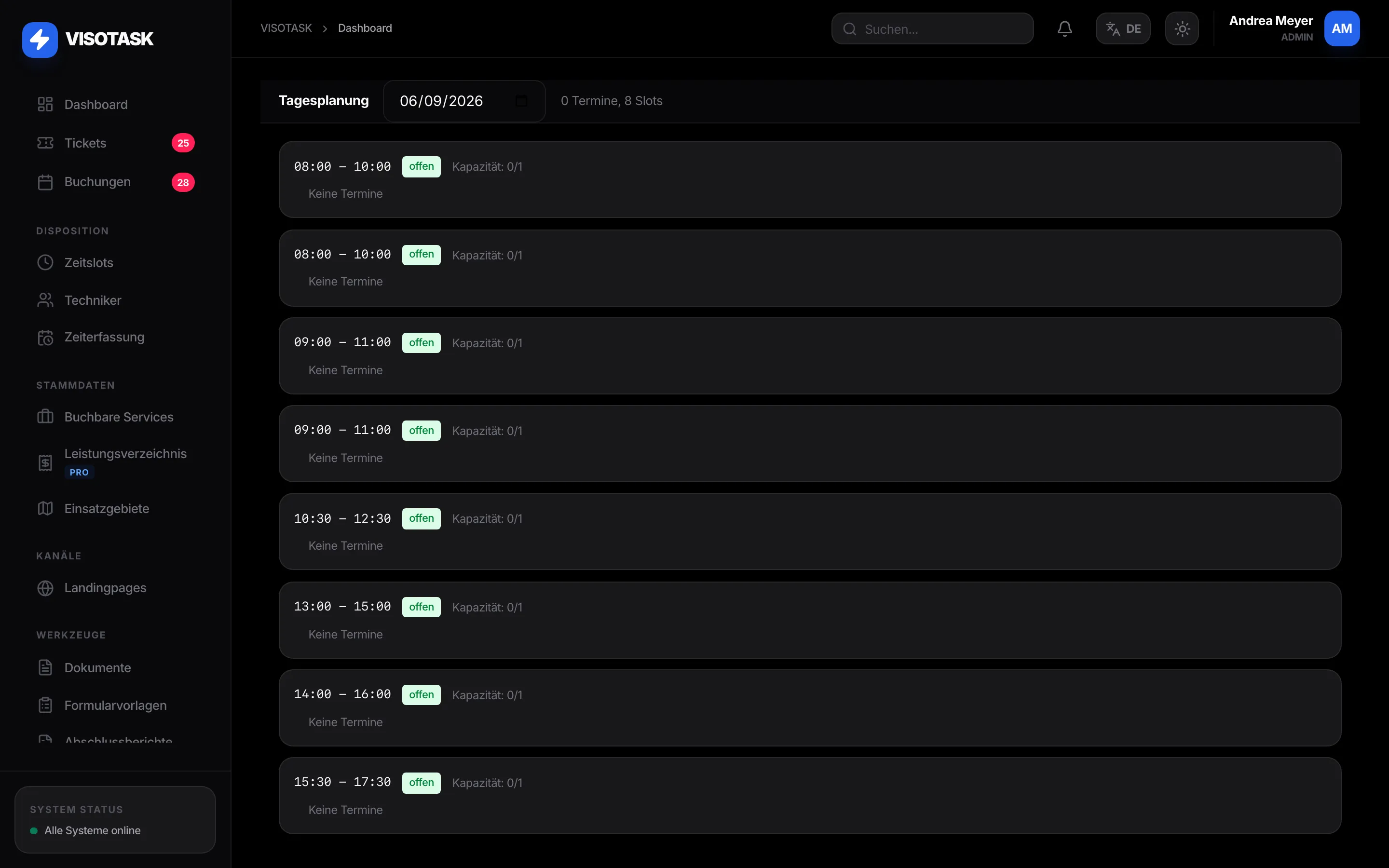Click the Buchungen calendar icon
Image resolution: width=1389 pixels, height=868 pixels.
pos(45,182)
